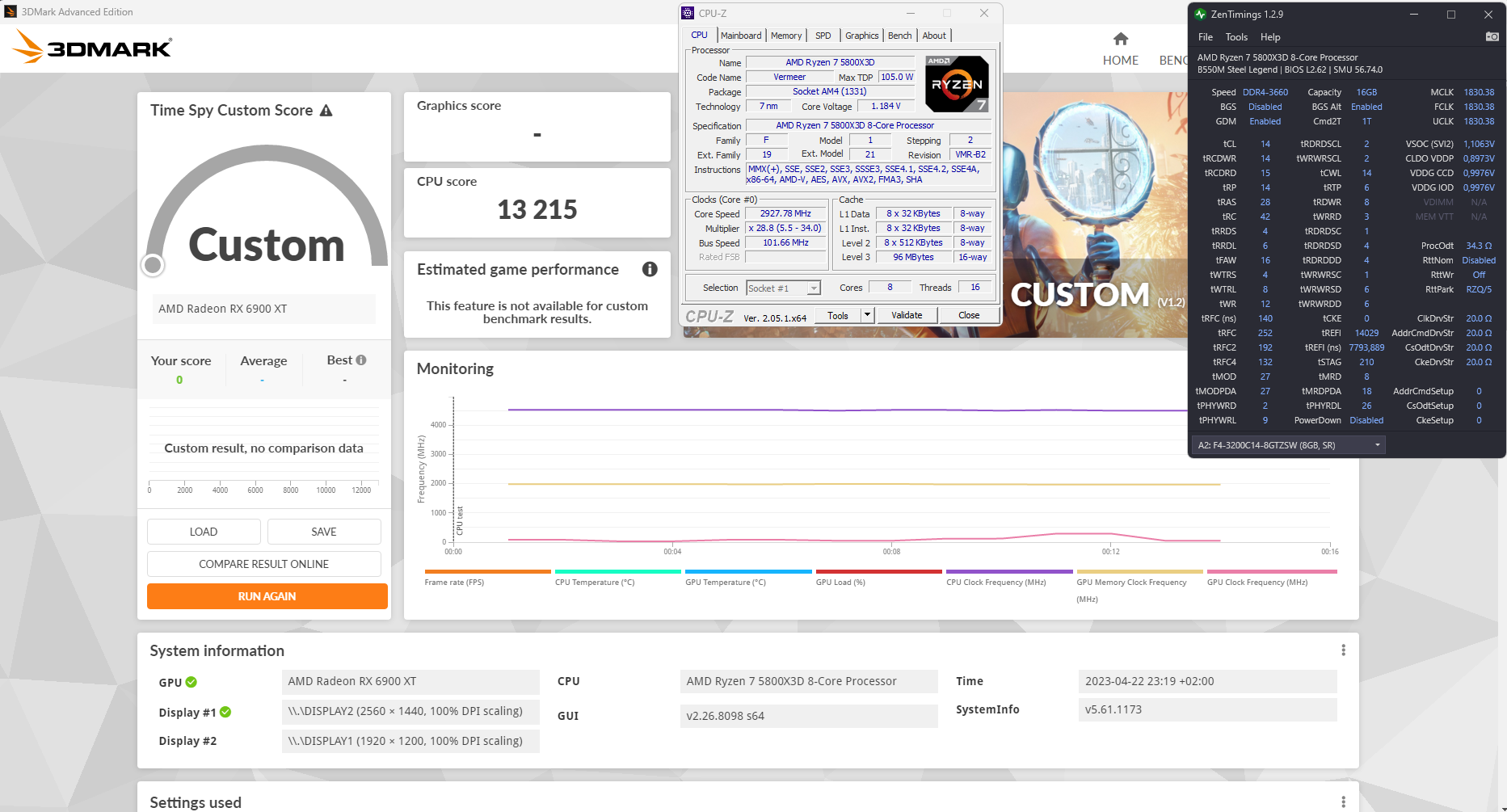The height and width of the screenshot is (812, 1507).
Task: Click the CPU-Z title bar app icon
Action: click(688, 13)
